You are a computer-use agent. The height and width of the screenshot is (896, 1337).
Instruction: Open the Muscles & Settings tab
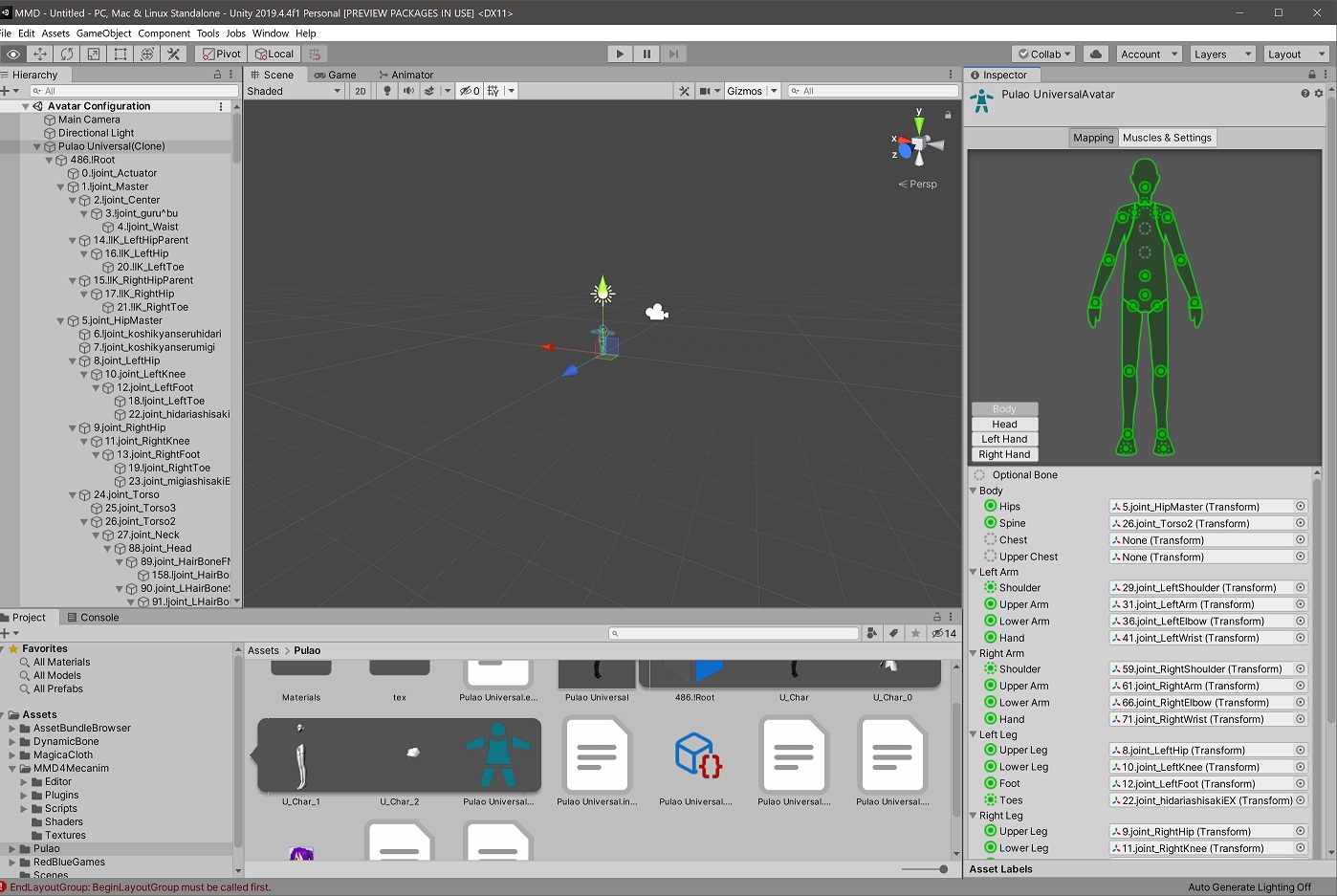pos(1167,138)
